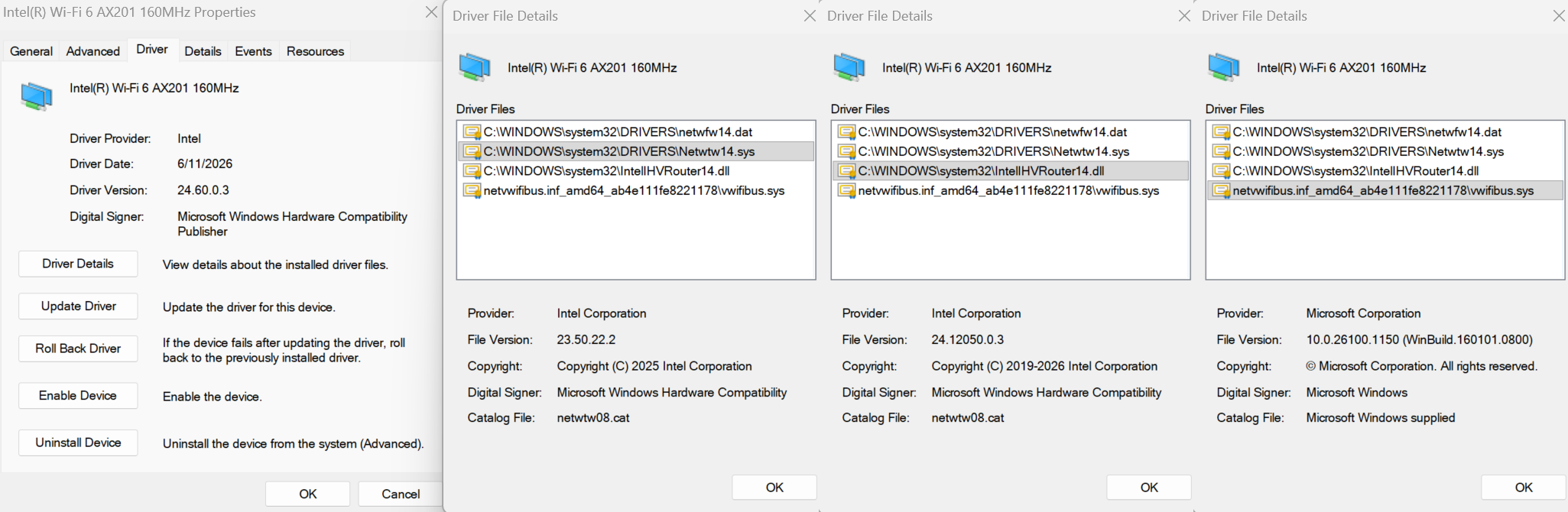Click the driver date 6/11/2026
The image size is (1568, 512).
click(205, 164)
